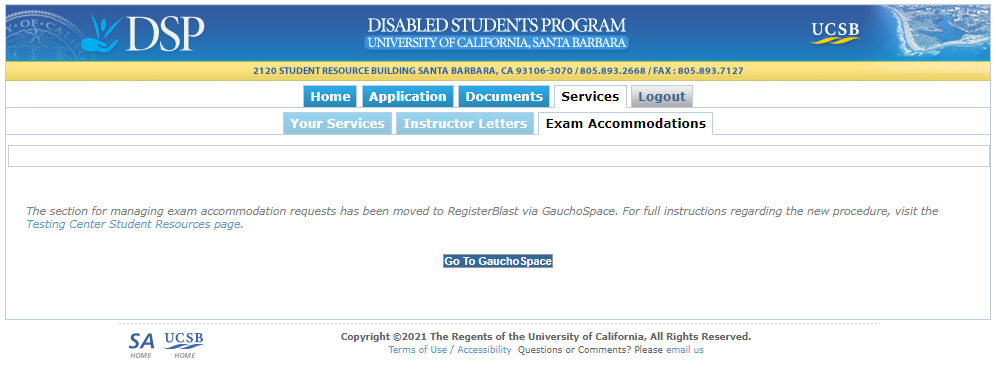This screenshot has width=996, height=389.
Task: Click the Disabled Students Program title banner
Action: pos(497,34)
